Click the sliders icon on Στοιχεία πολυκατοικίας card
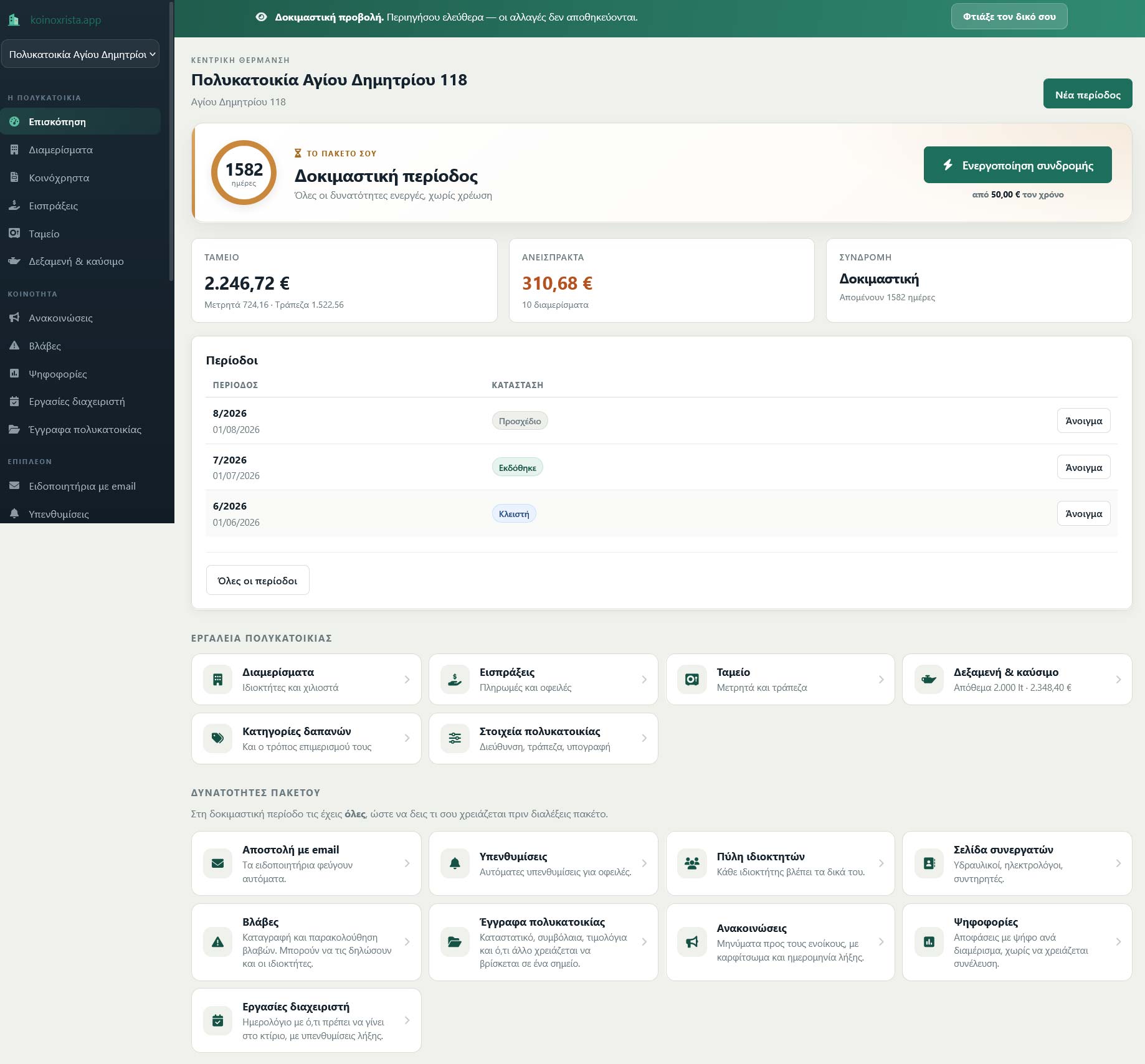The image size is (1145, 1064). [455, 738]
